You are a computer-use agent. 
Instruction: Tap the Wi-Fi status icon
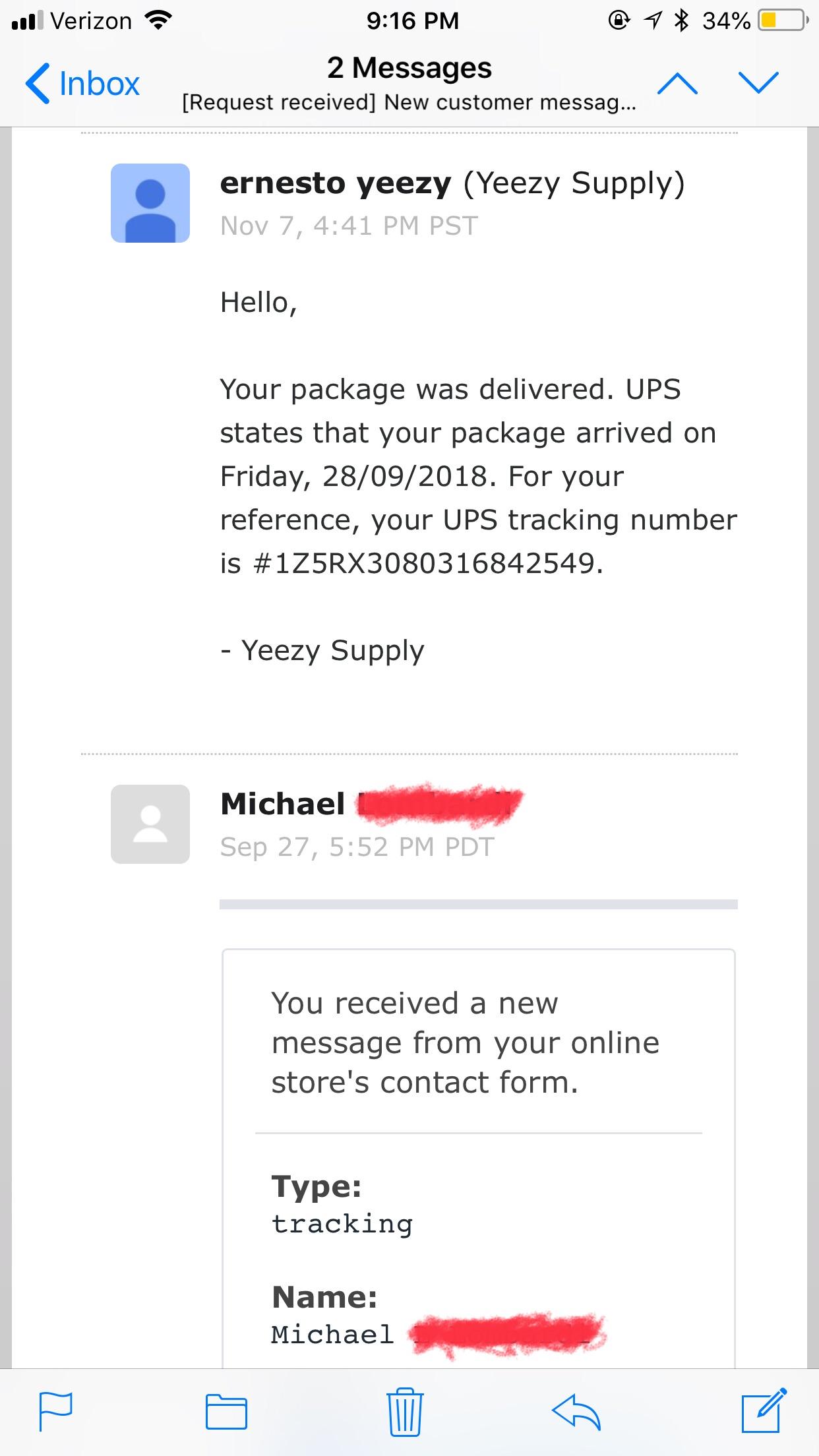[160, 20]
